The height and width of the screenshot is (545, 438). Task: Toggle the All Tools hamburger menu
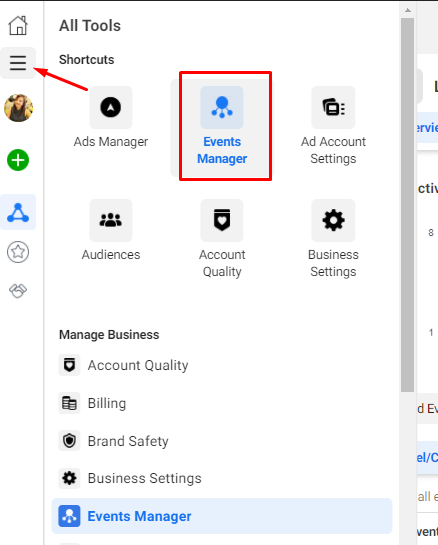[18, 63]
